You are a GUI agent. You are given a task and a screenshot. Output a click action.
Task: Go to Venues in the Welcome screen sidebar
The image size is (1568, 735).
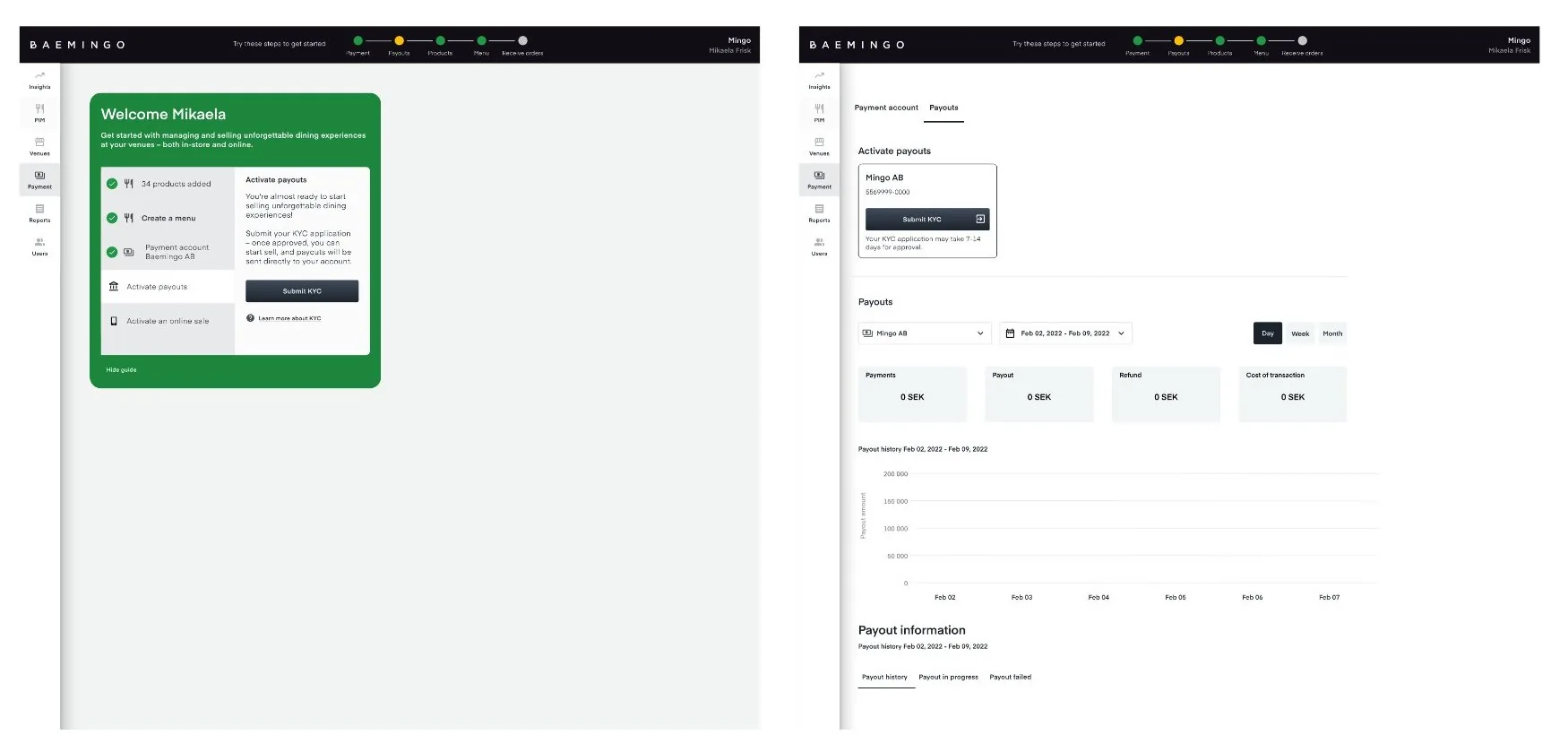pos(39,146)
